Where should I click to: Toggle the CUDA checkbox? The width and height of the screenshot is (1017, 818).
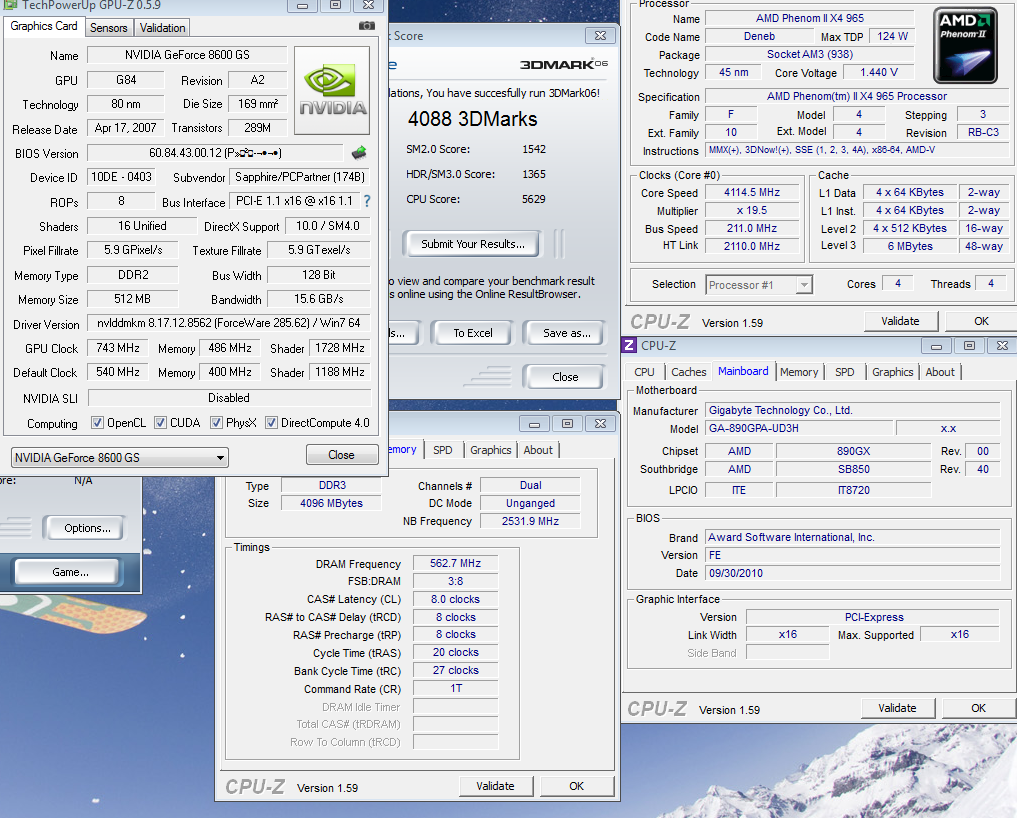(x=160, y=423)
